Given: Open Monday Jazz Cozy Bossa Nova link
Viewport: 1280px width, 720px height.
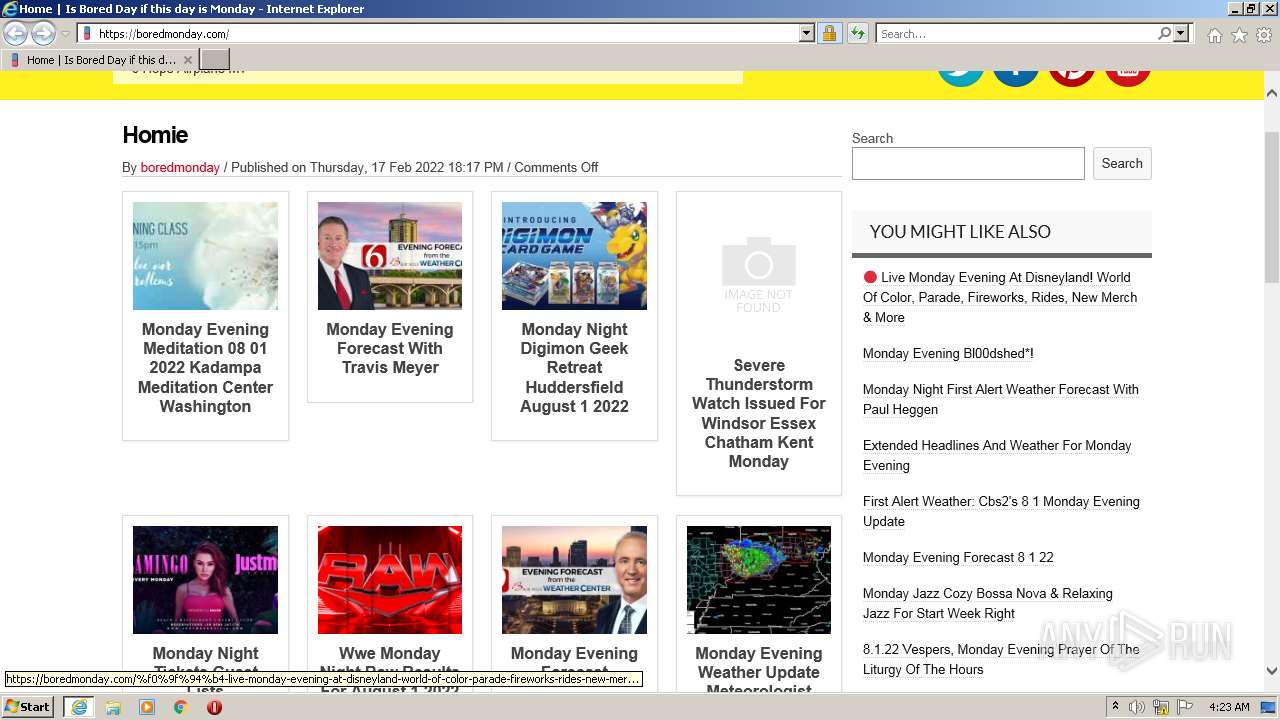Looking at the screenshot, I should [988, 603].
